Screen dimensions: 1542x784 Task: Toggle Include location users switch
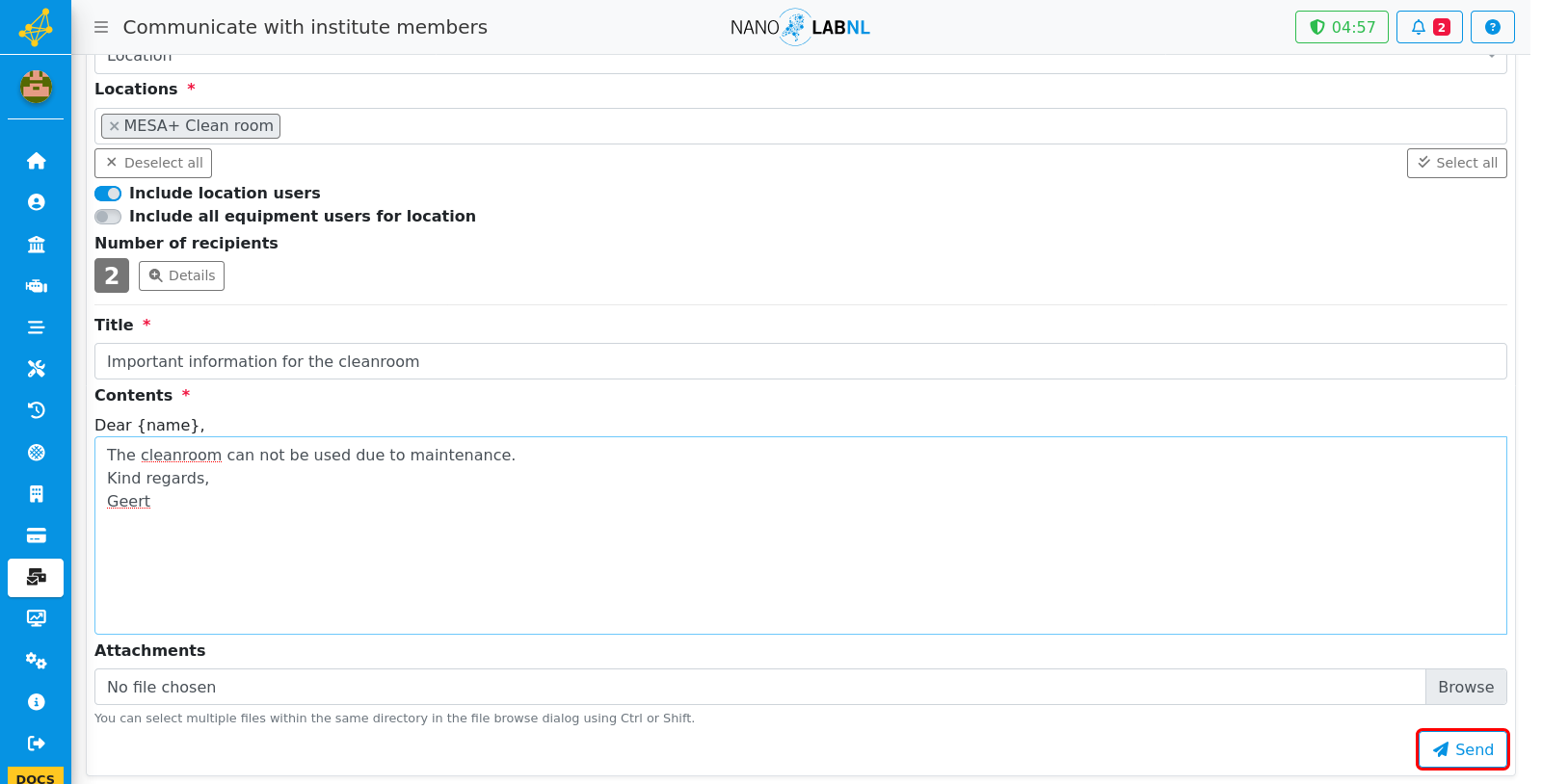click(x=108, y=194)
